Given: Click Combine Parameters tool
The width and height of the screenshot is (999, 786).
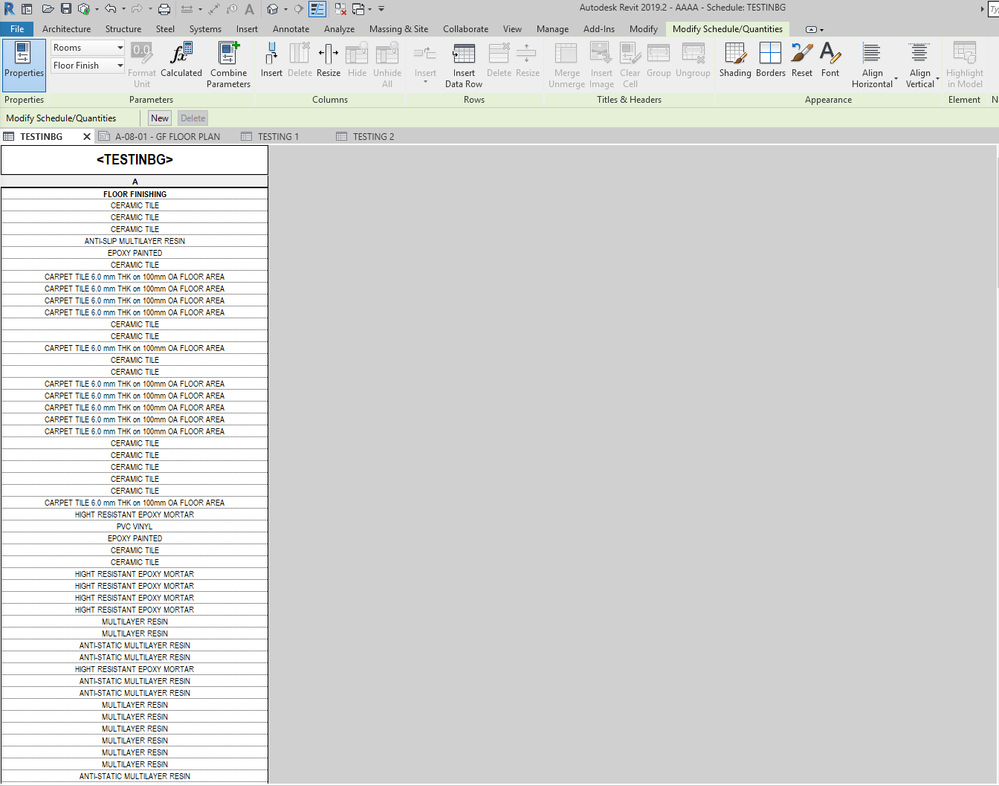Looking at the screenshot, I should click(228, 65).
